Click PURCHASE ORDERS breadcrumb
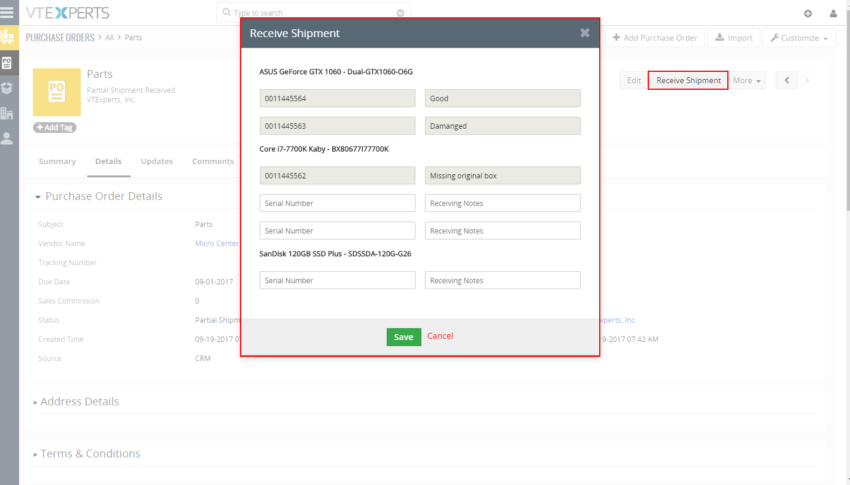 click(x=60, y=37)
